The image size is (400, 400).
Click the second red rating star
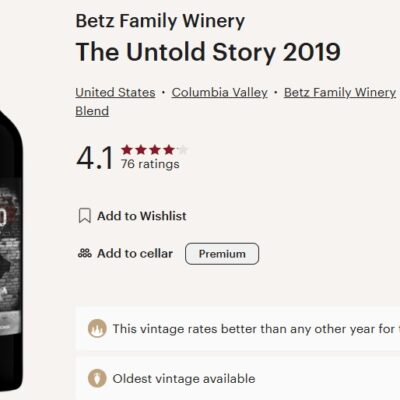[x=141, y=150]
